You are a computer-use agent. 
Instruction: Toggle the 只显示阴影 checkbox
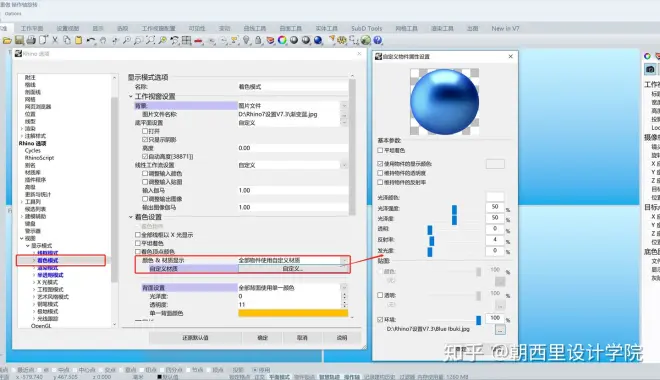click(145, 140)
